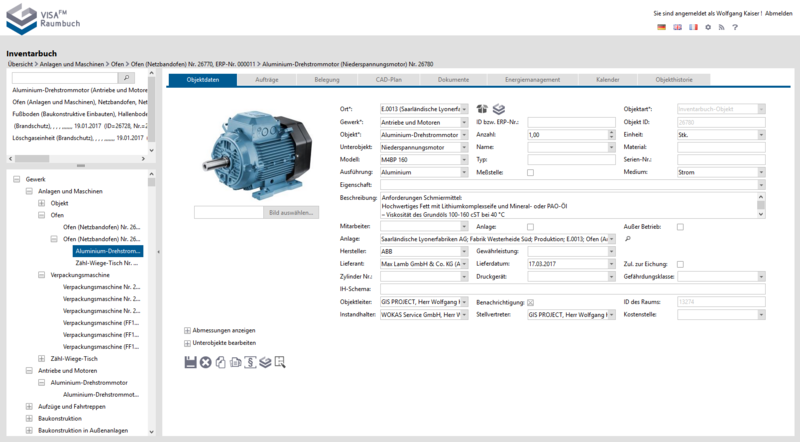Screen dimensions: 800x442
Task: Open the Hersteller dropdown
Action: pos(464,252)
